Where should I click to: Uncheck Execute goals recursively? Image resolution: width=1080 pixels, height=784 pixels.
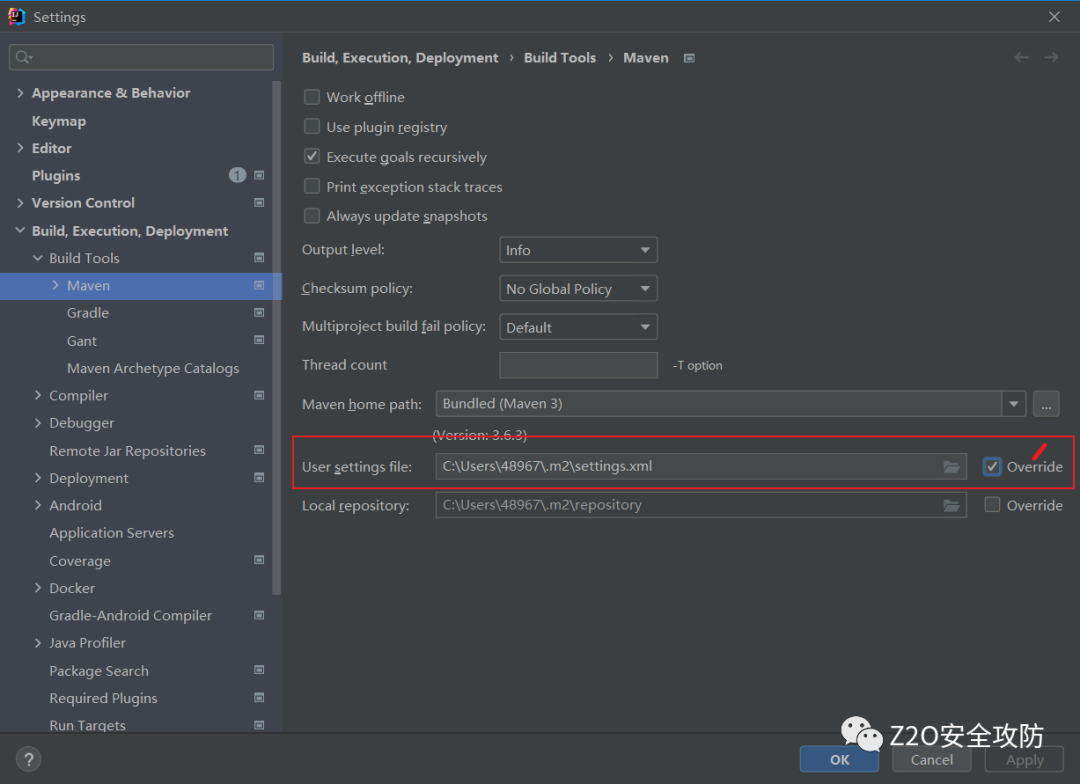pyautogui.click(x=312, y=156)
